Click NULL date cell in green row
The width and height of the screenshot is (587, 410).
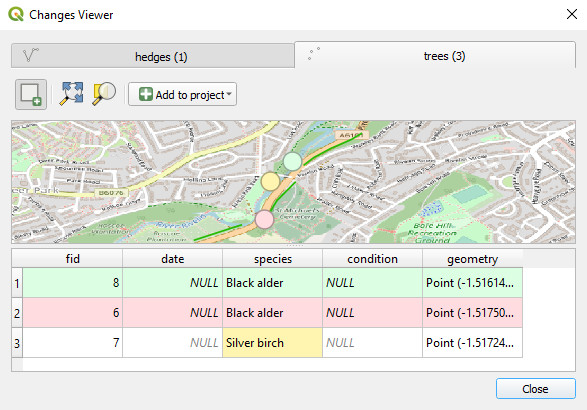173,283
